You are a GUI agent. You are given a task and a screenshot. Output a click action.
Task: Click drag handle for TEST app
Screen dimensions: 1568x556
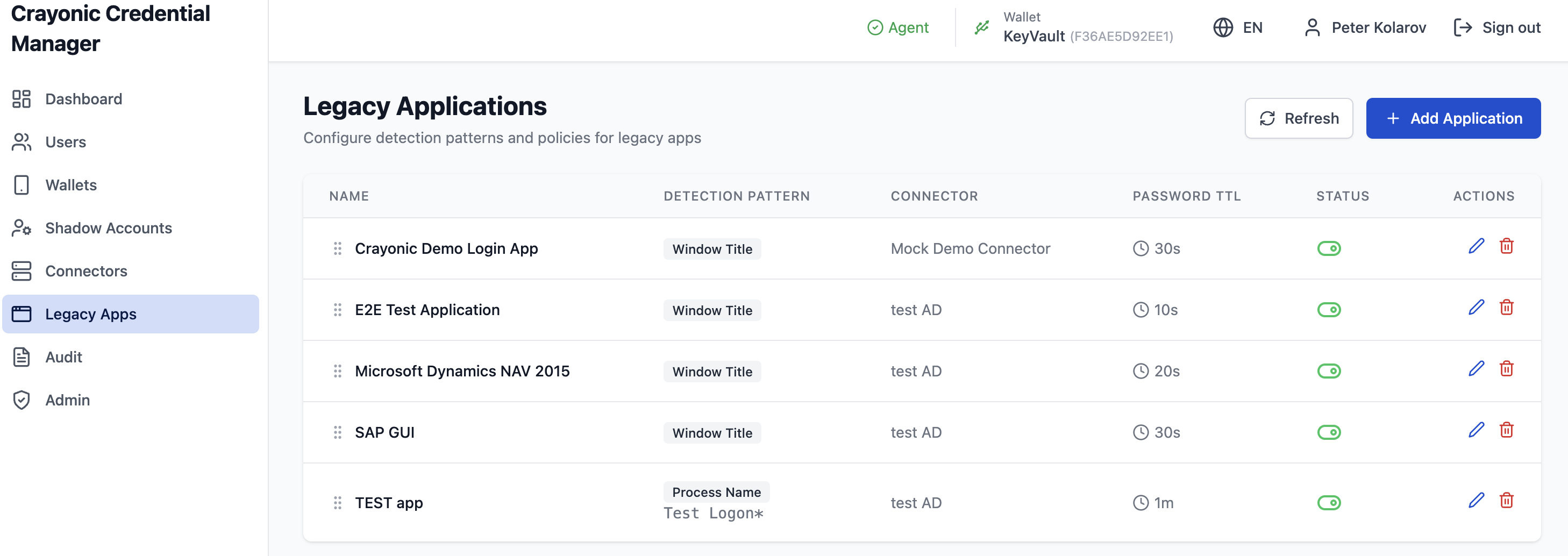[x=337, y=502]
